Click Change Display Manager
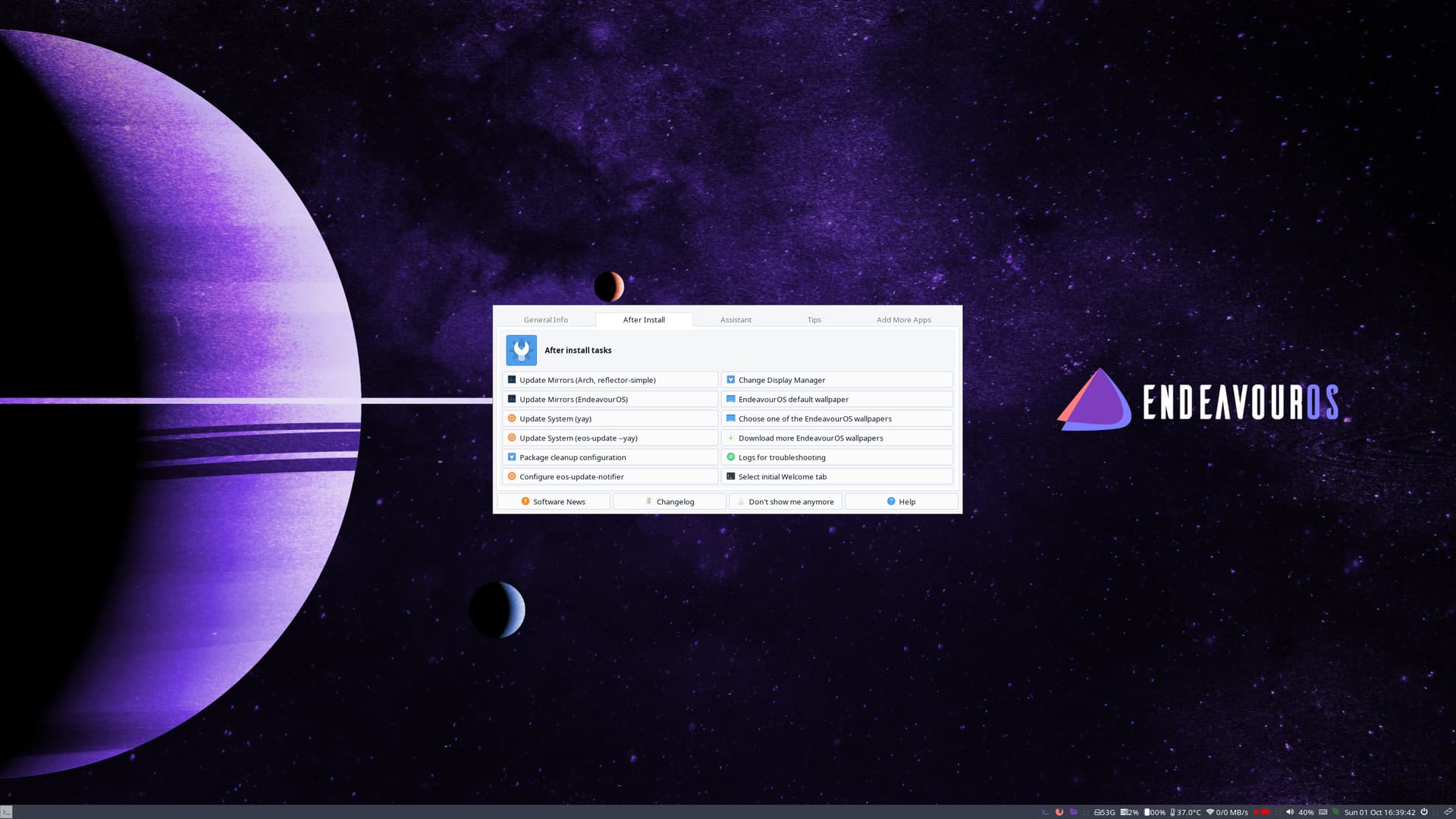The width and height of the screenshot is (1456, 819). 836,380
